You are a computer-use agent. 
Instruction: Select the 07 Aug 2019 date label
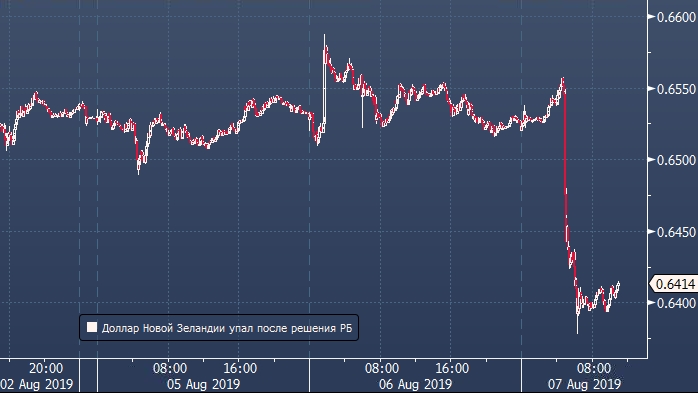coord(584,384)
